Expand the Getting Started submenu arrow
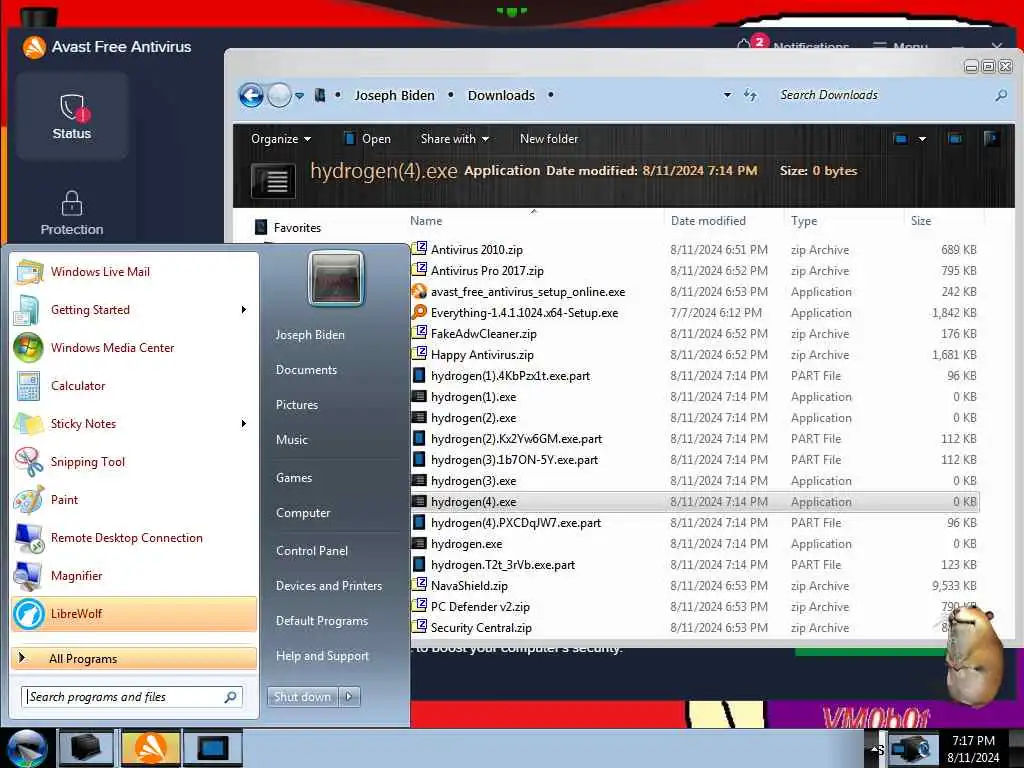Image resolution: width=1024 pixels, height=768 pixels. (244, 310)
